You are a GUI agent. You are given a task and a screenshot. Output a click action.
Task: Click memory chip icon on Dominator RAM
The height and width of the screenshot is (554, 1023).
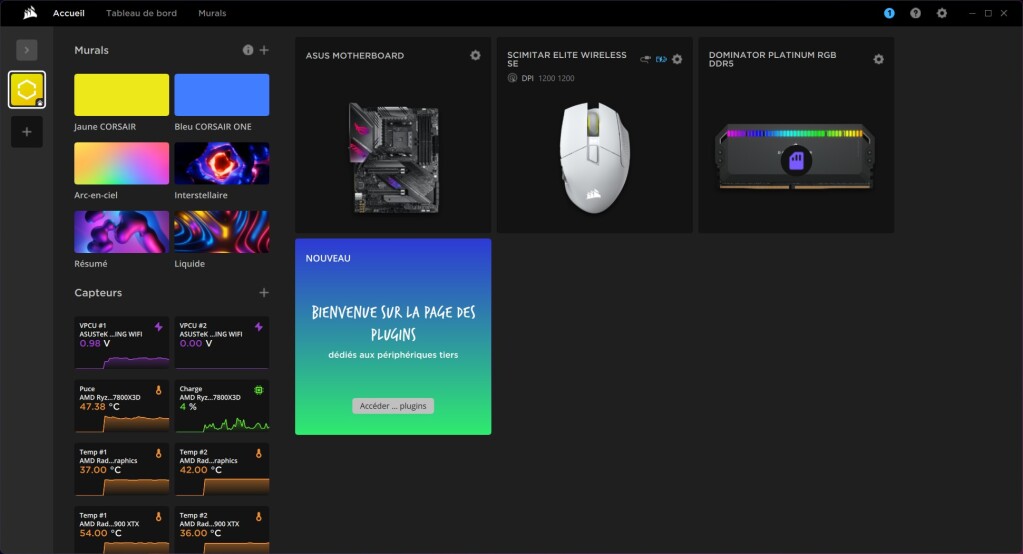796,161
